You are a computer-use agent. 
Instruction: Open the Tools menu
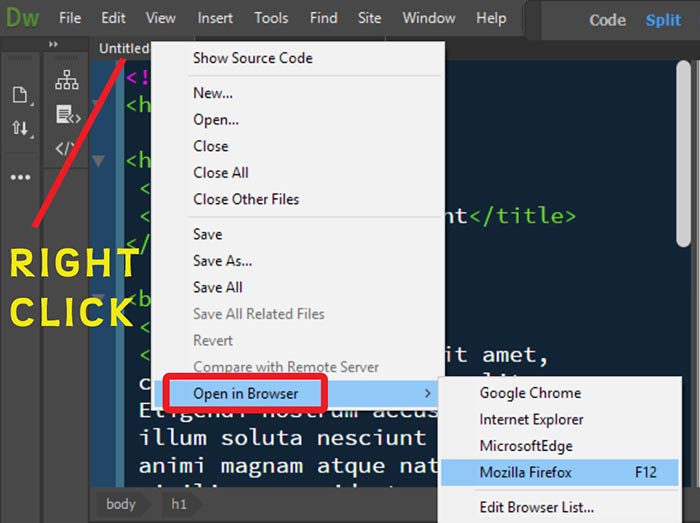[x=271, y=18]
